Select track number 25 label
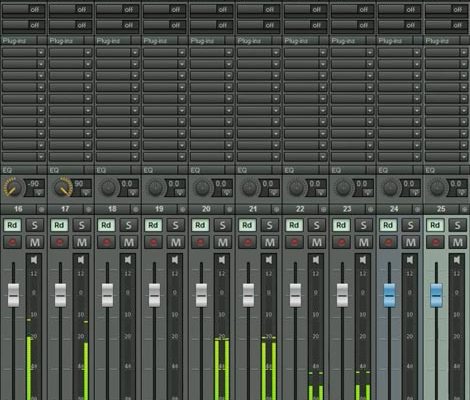Image resolution: width=470 pixels, height=400 pixels. pyautogui.click(x=441, y=209)
